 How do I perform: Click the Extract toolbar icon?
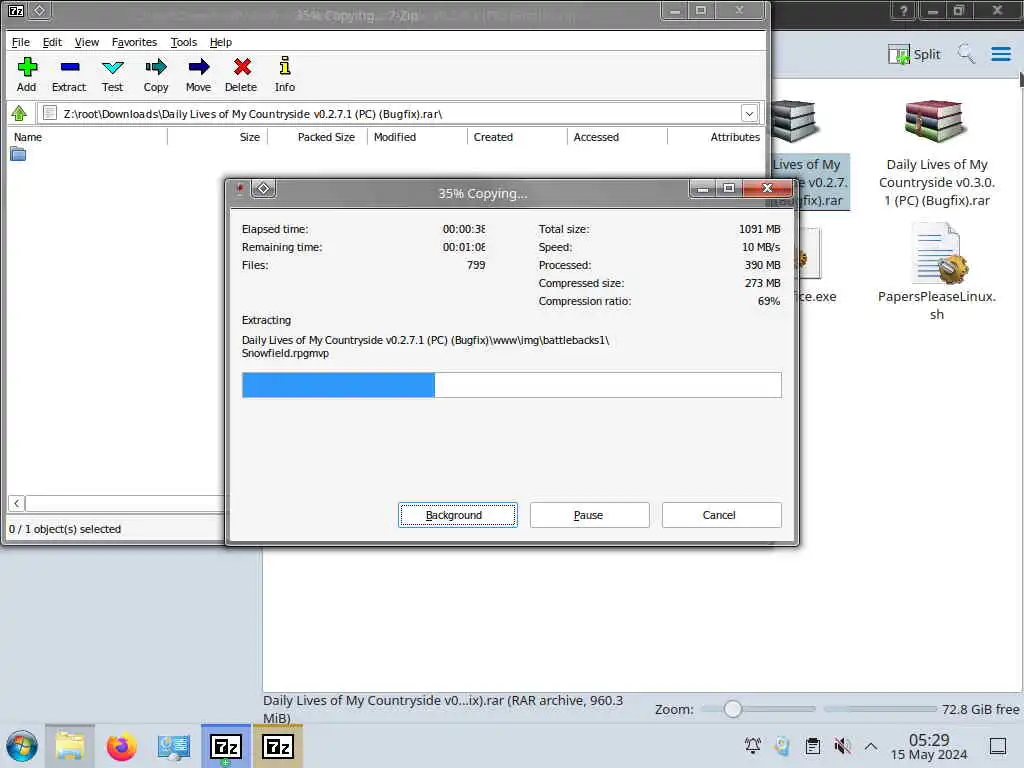[69, 75]
